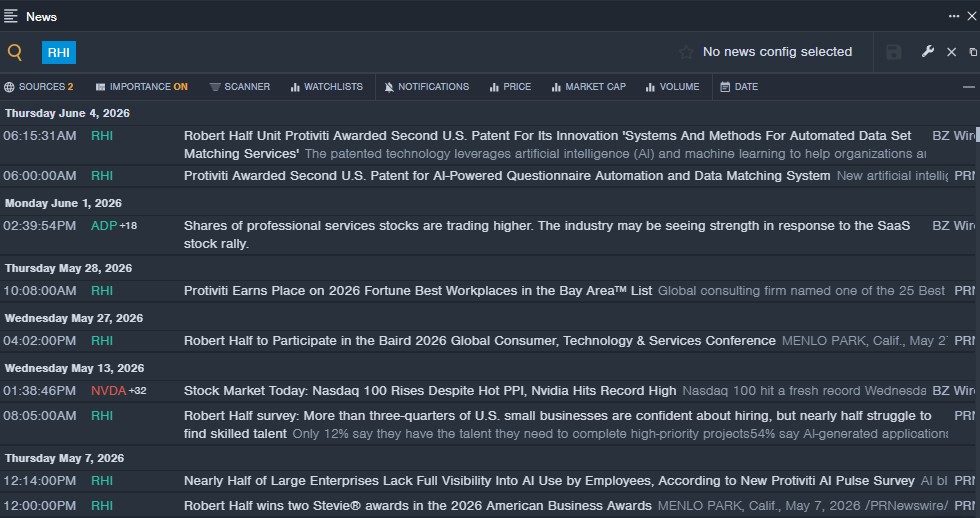Collapse the filter bar with the minus icon
Viewport: 980px width, 518px height.
click(969, 87)
